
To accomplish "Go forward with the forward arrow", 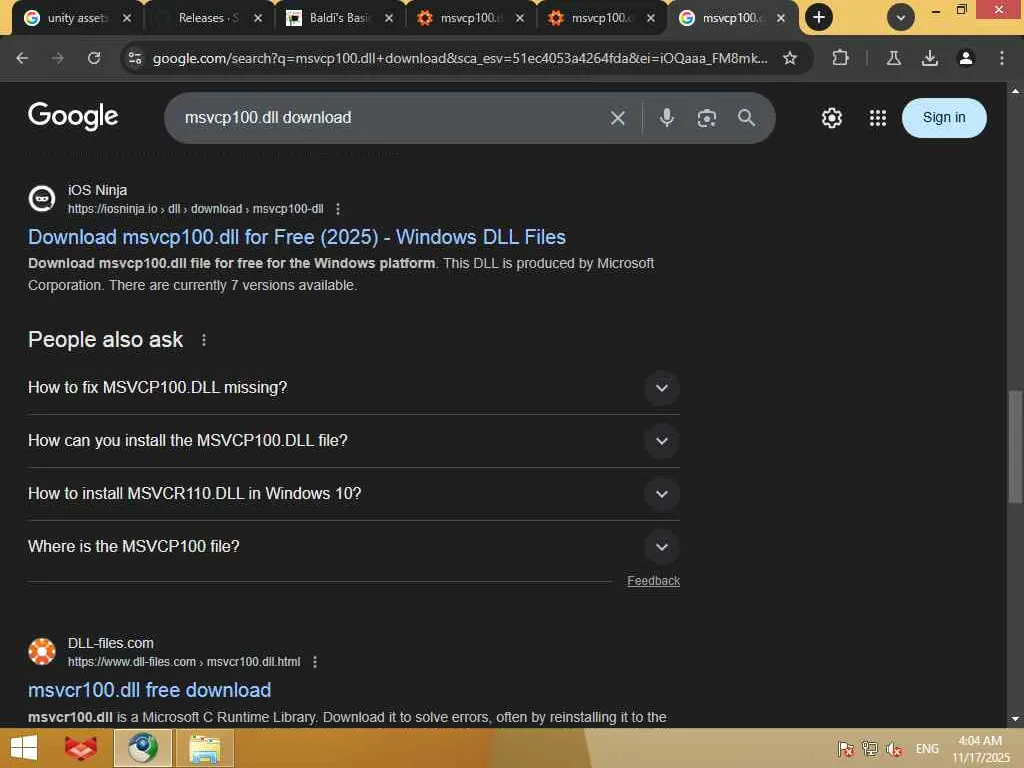I will pos(58,58).
